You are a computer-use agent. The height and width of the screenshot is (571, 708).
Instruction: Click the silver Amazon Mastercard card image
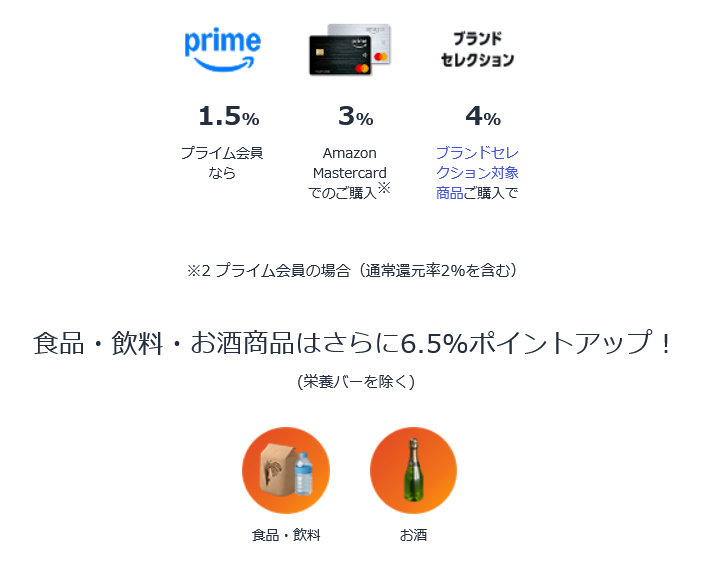[x=368, y=38]
